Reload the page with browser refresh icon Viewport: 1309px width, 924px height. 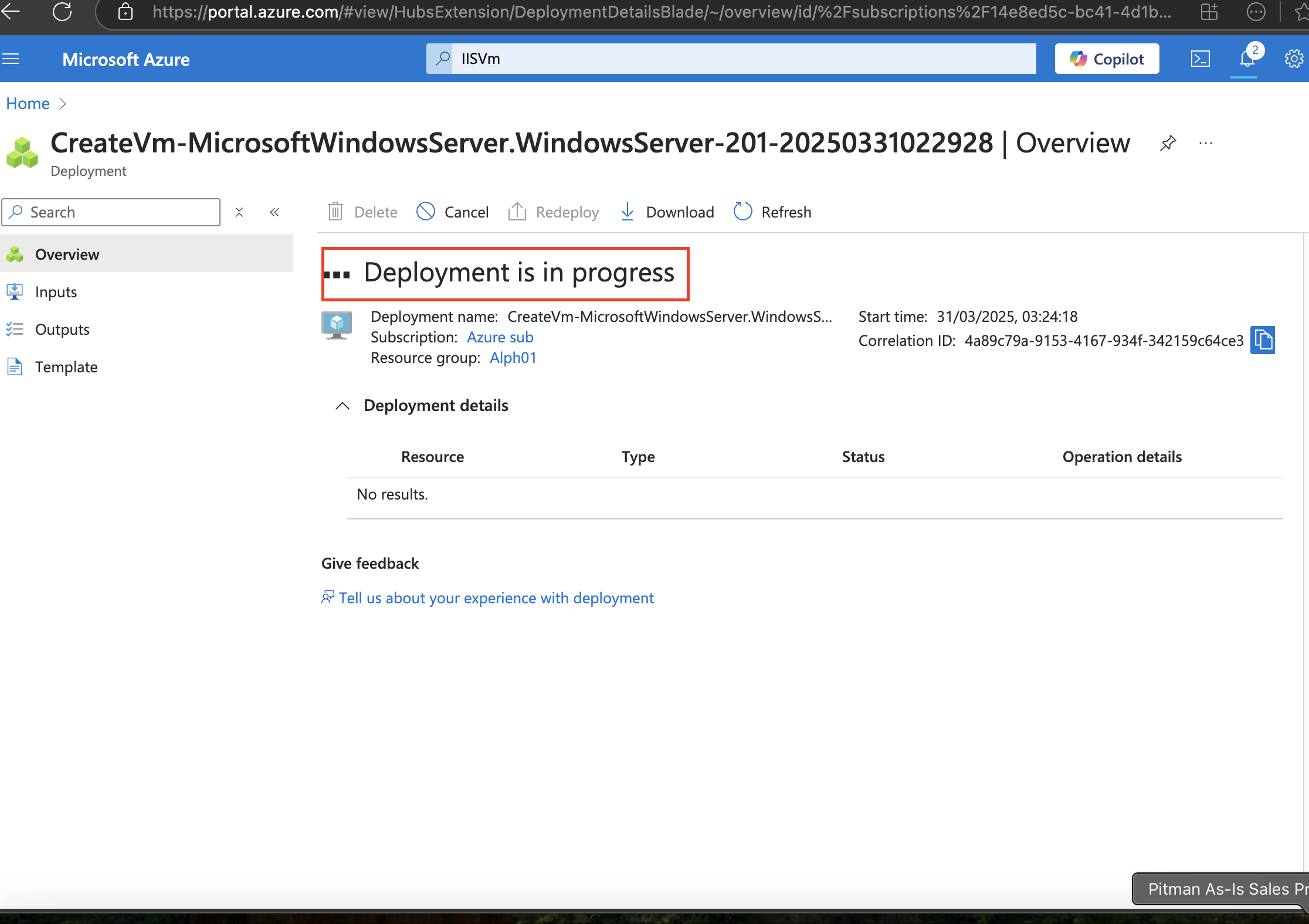click(62, 11)
